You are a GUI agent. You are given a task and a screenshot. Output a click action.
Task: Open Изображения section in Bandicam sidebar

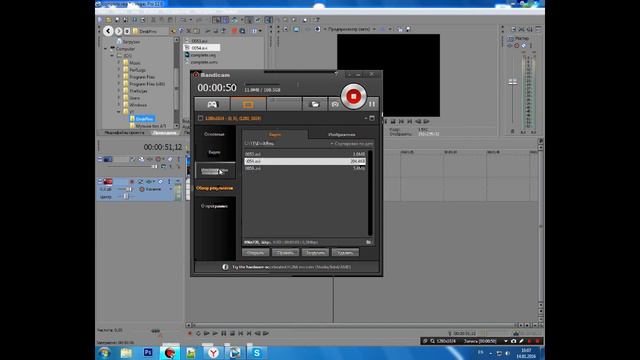[215, 170]
